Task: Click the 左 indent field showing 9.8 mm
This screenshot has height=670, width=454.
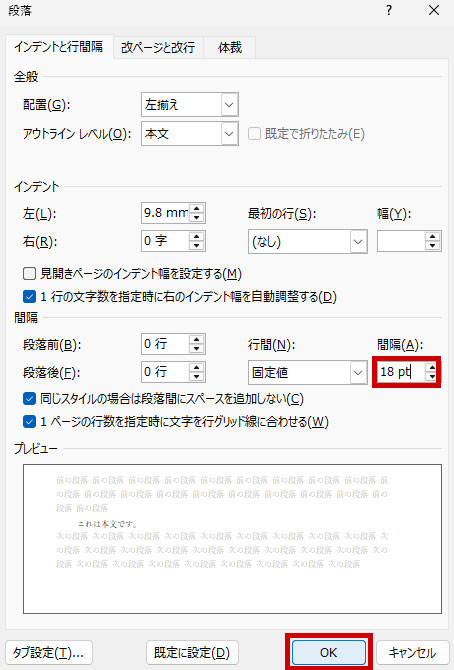Action: [x=165, y=213]
